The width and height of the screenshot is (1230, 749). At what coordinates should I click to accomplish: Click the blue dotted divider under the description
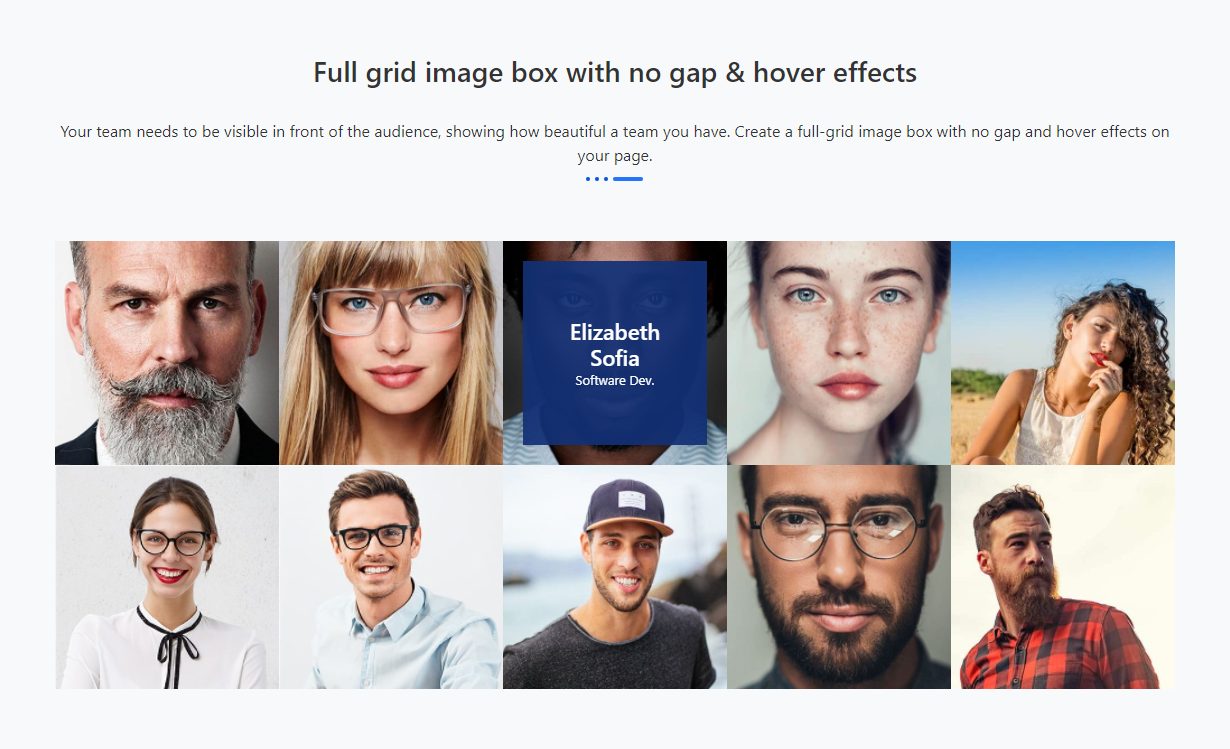pyautogui.click(x=614, y=179)
